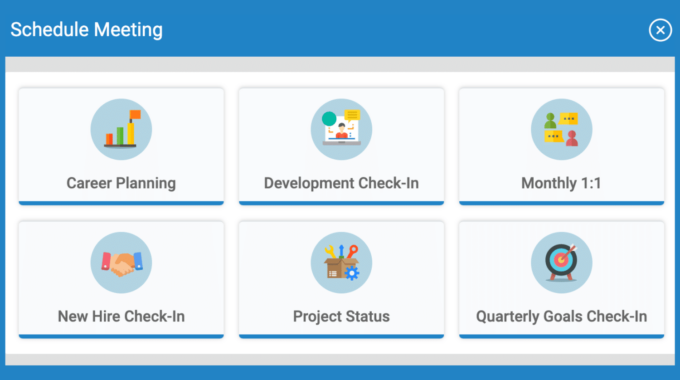
Task: Click blue bottom bar of Monthly 1:1 card
Action: (562, 203)
